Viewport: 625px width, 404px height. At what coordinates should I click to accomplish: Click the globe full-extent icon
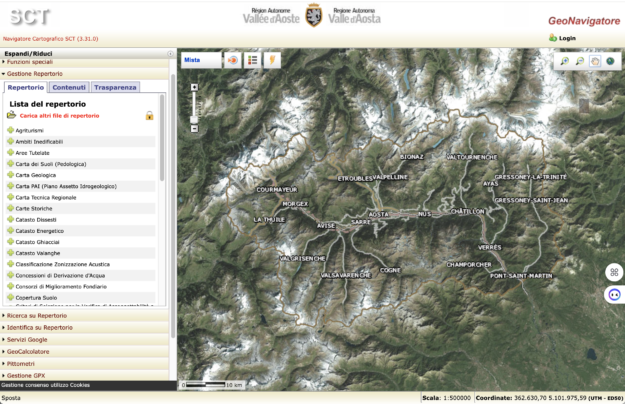[x=610, y=61]
